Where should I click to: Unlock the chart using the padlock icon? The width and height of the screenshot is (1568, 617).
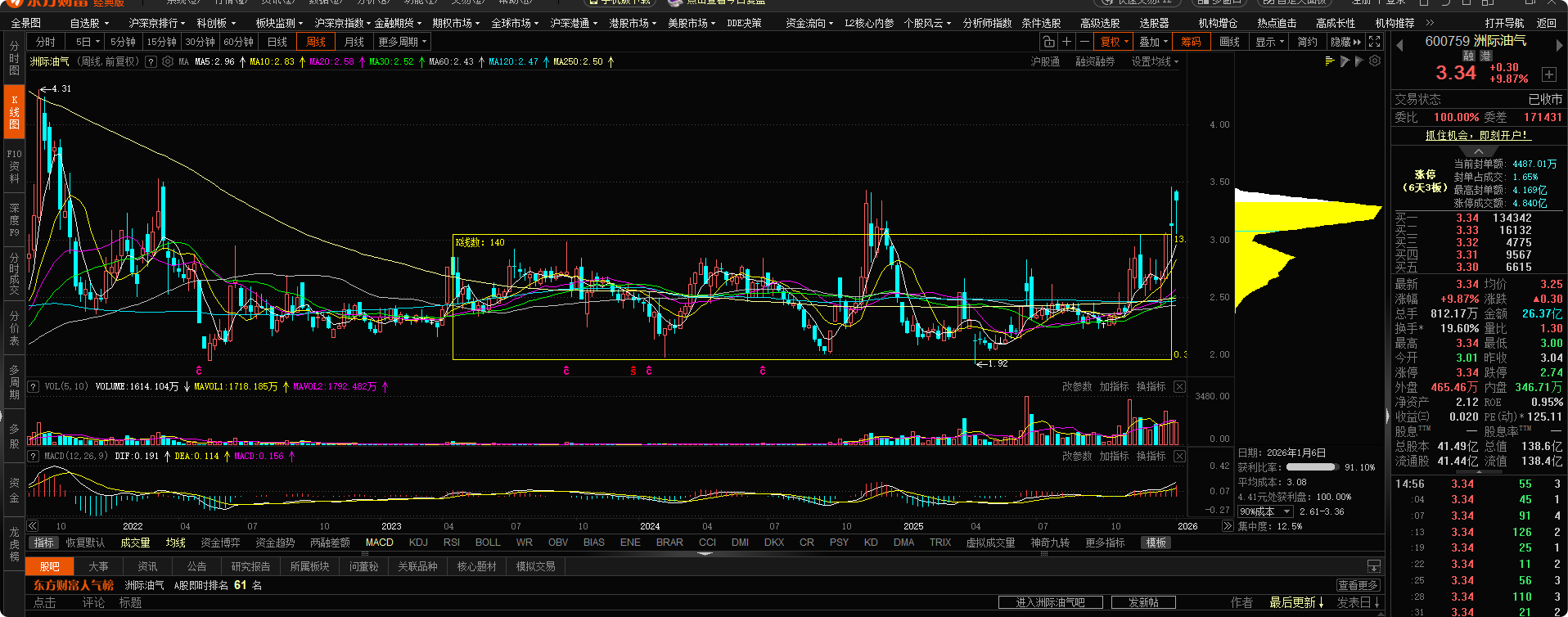(x=1048, y=42)
